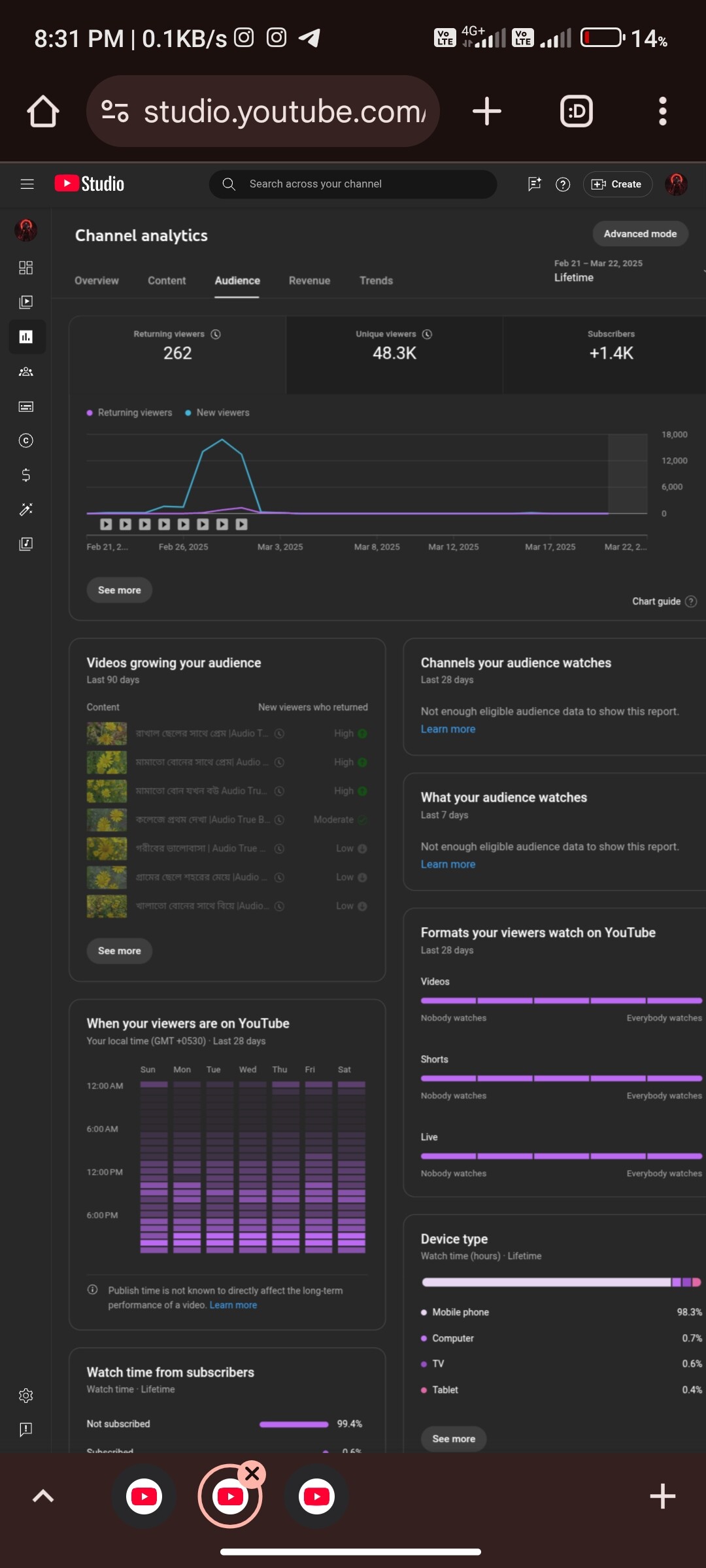The height and width of the screenshot is (1568, 706).
Task: Click Learn more in the publish time note
Action: (233, 1305)
